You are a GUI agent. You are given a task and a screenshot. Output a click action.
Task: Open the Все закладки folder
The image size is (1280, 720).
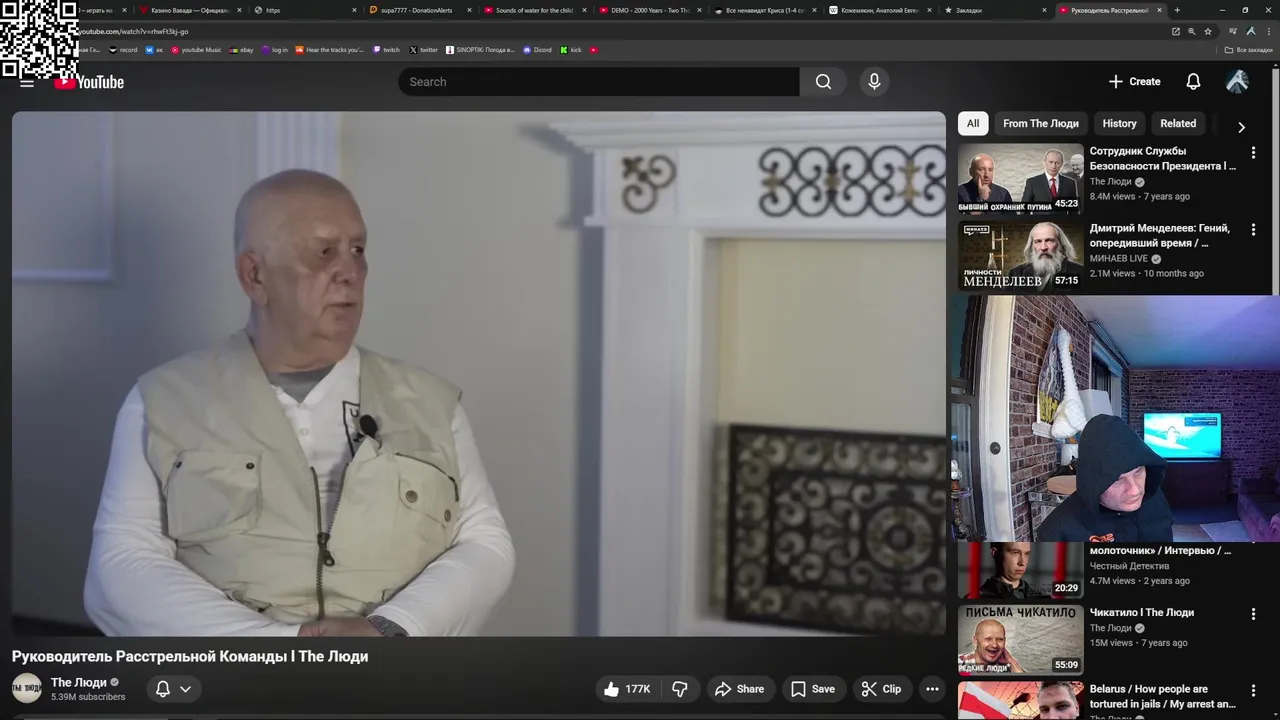(x=1249, y=49)
